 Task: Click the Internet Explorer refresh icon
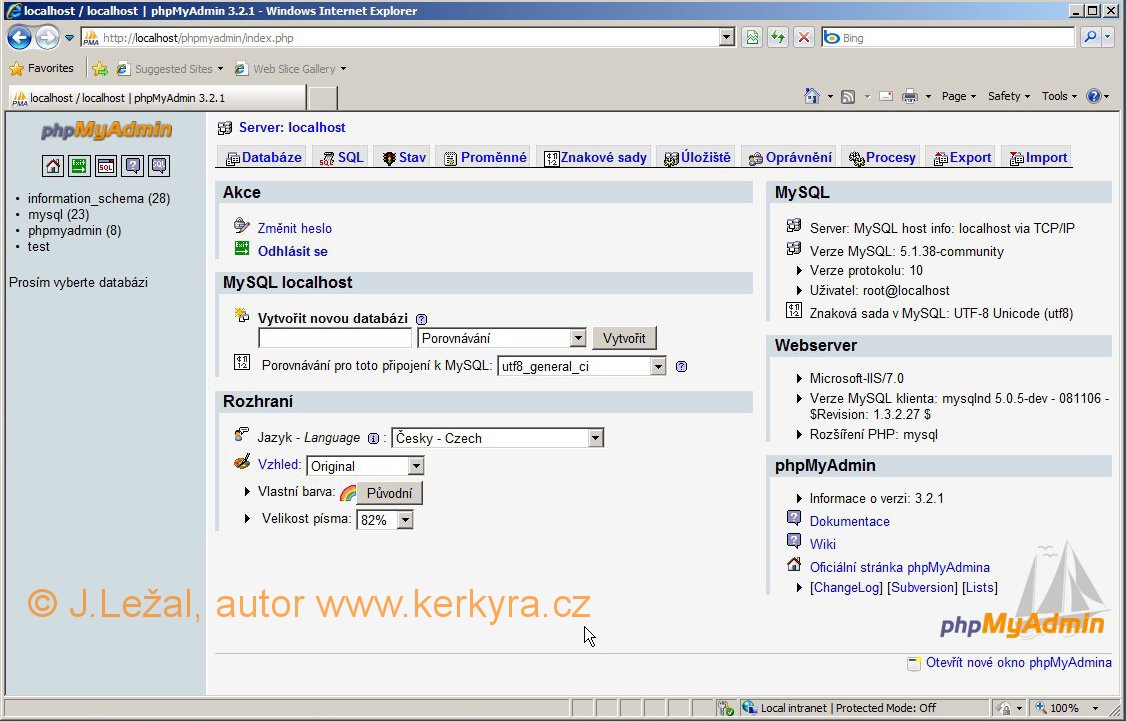[777, 38]
